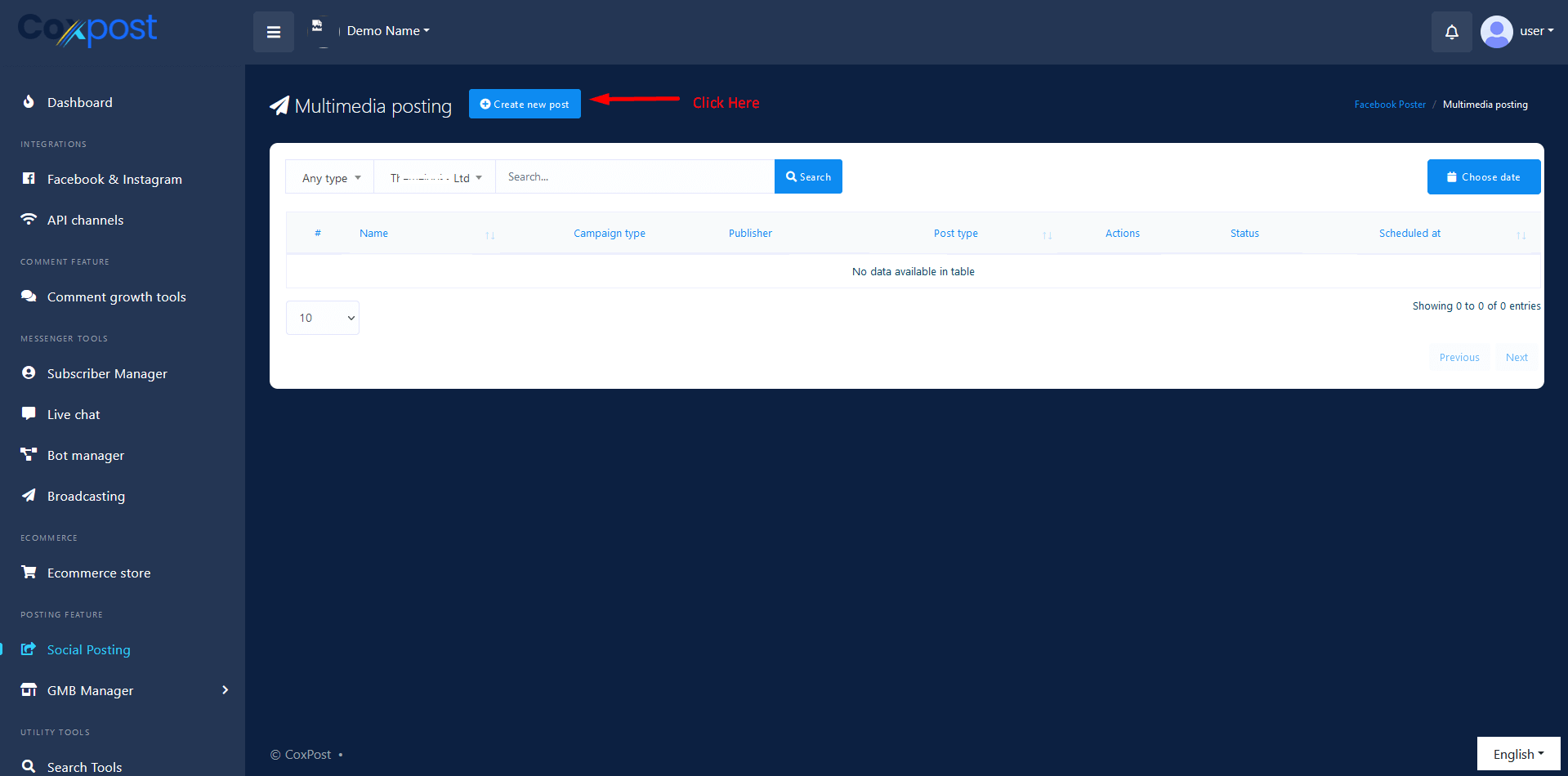Click the Choose date button

click(x=1483, y=177)
